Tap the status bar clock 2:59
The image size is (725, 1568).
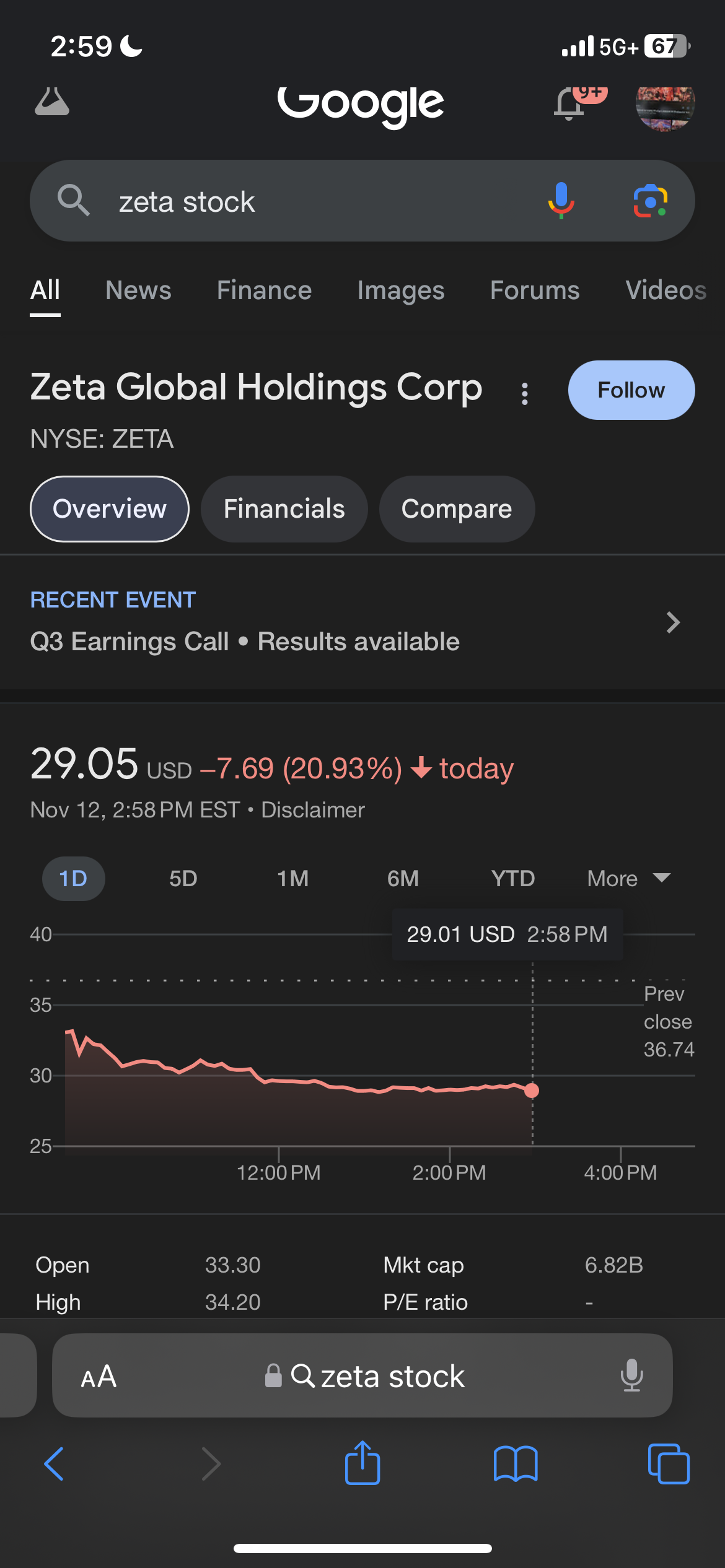click(x=81, y=46)
